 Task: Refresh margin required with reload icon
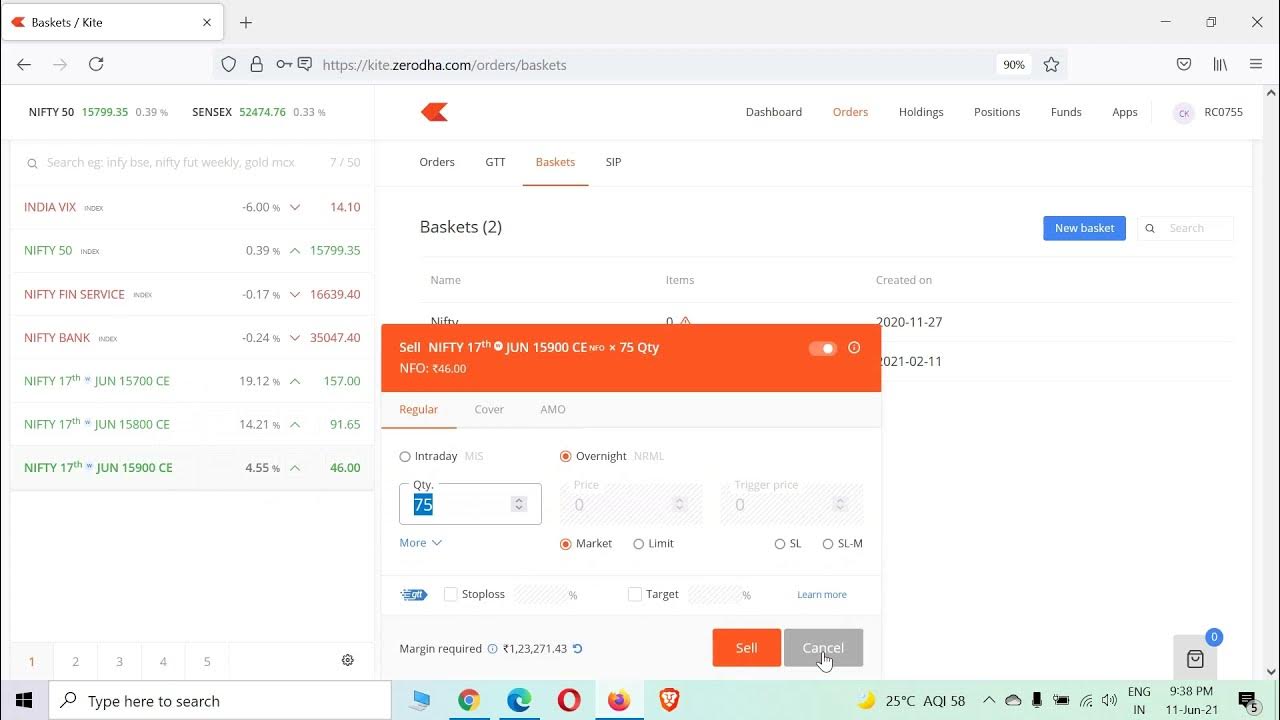578,649
